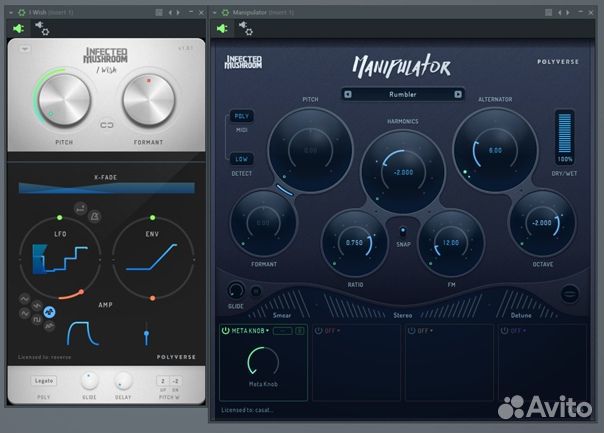
Task: Select next preset arrow in I Wish title bar
Action: click(178, 13)
